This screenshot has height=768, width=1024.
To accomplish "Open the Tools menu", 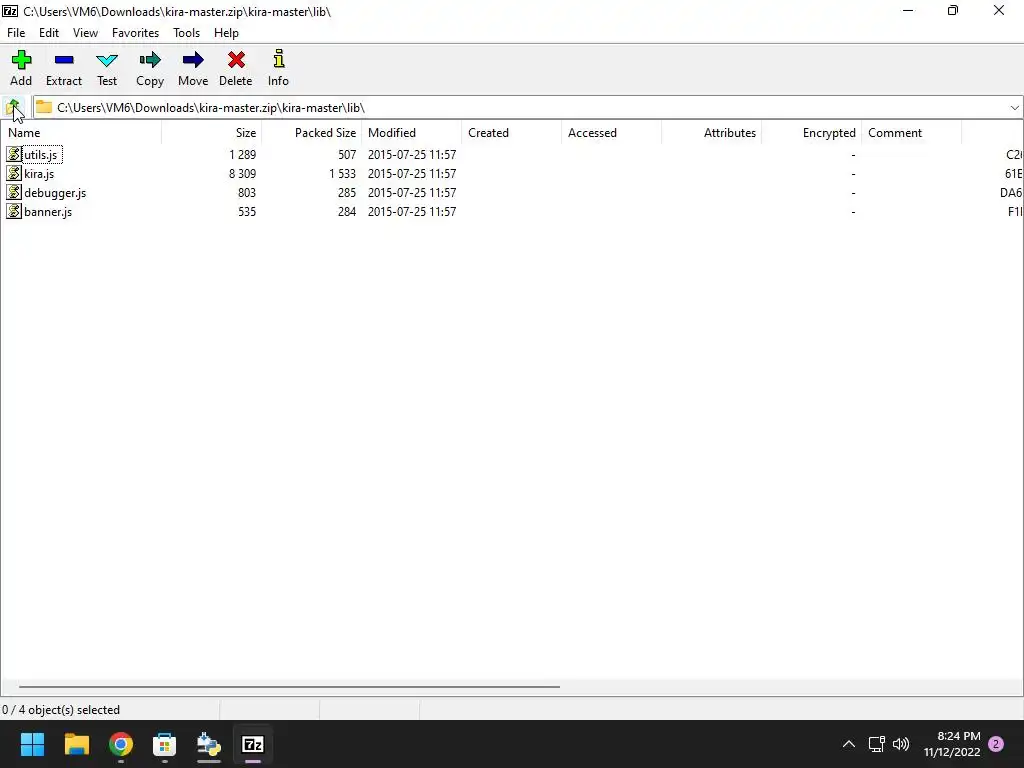I will (186, 33).
